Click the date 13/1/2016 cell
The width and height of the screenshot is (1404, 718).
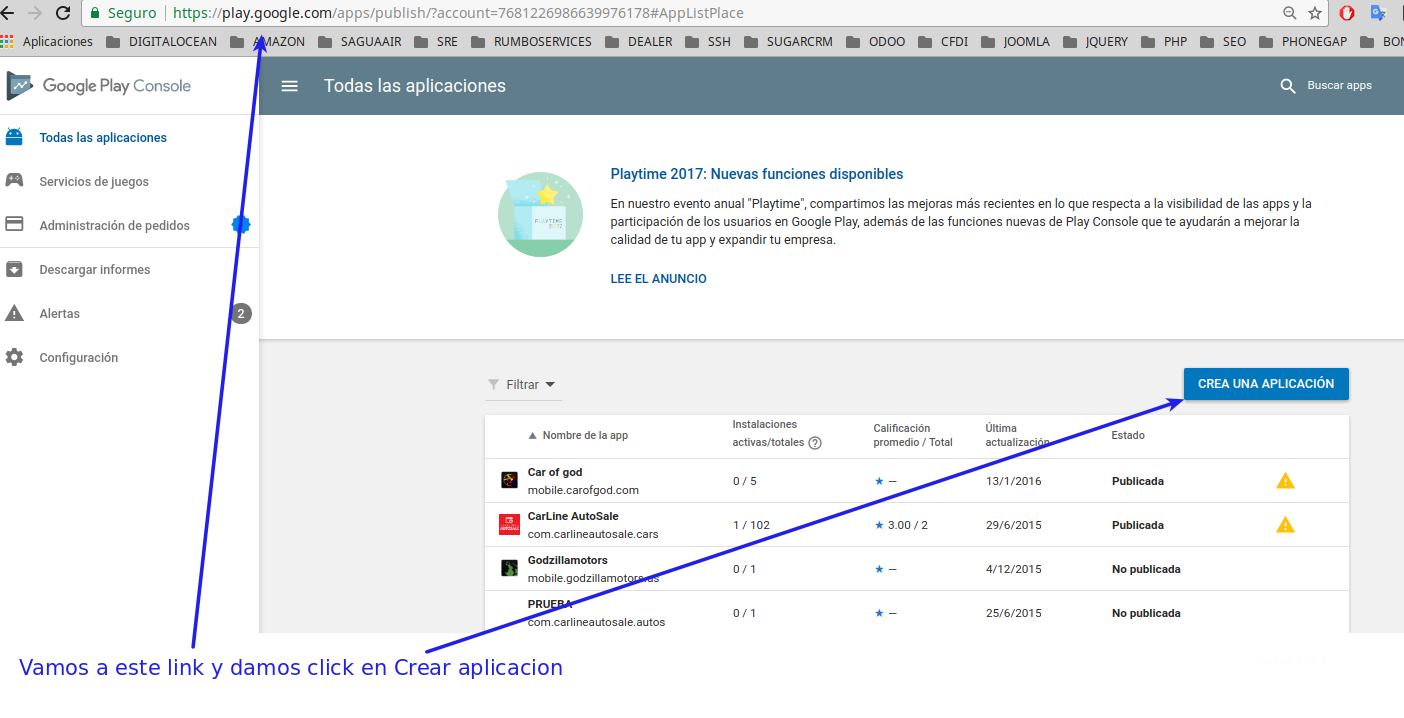tap(1013, 481)
